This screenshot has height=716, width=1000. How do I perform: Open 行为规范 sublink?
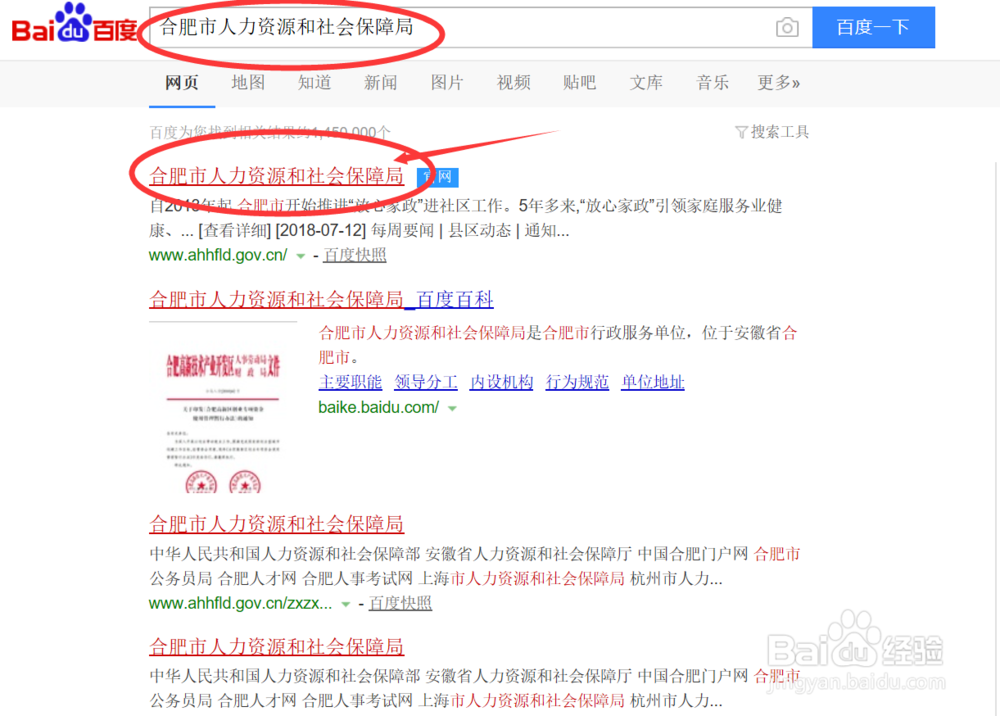pyautogui.click(x=577, y=382)
